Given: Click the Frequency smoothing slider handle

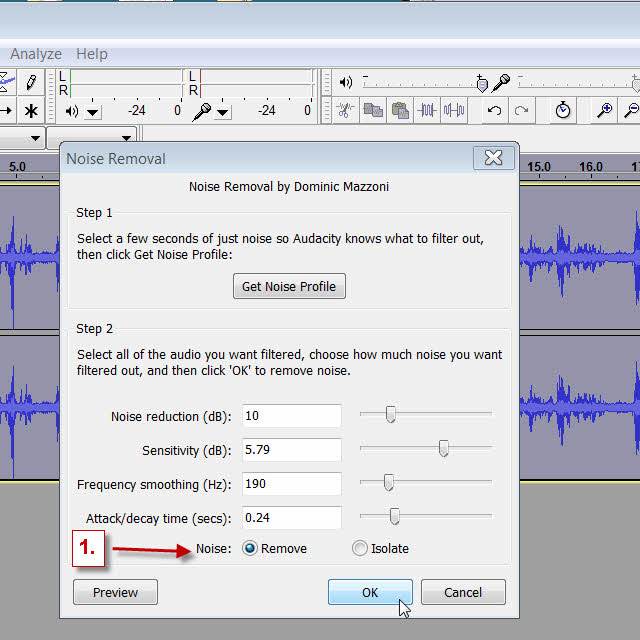Looking at the screenshot, I should (x=389, y=482).
